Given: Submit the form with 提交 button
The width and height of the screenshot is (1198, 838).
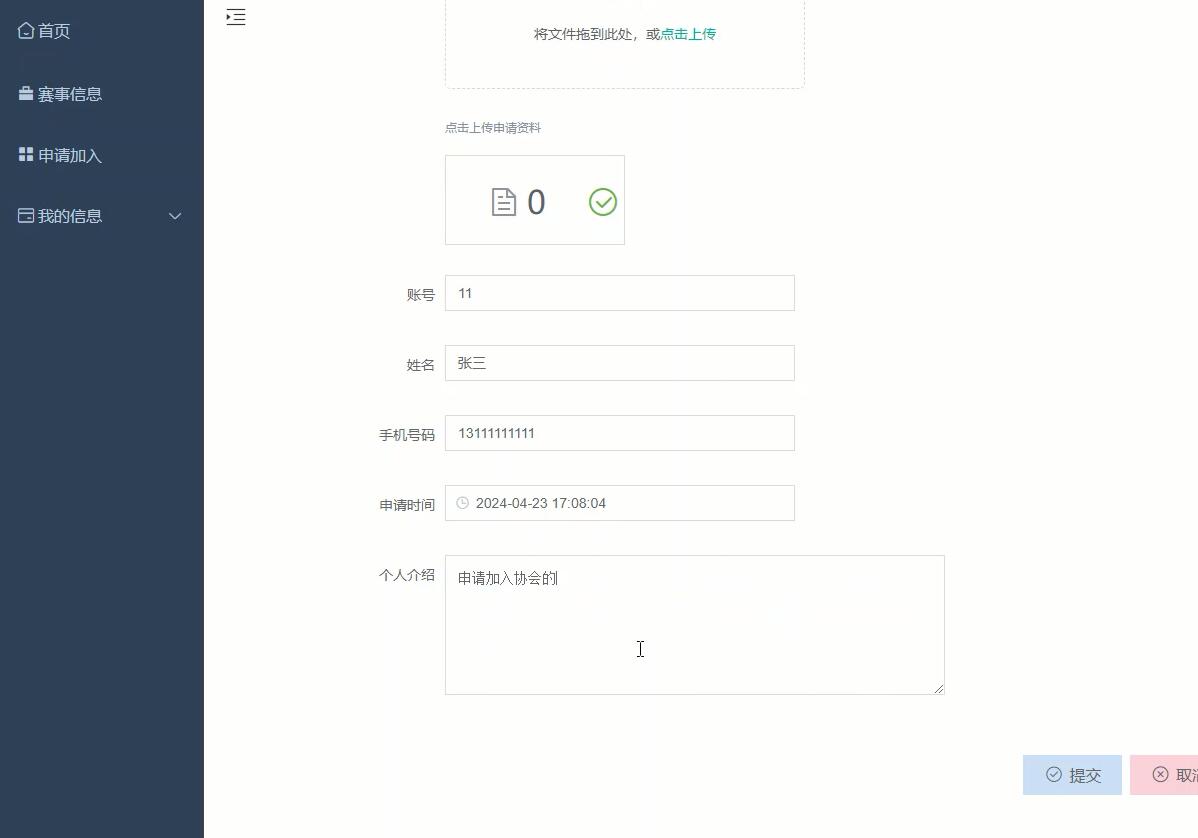Looking at the screenshot, I should tap(1072, 775).
